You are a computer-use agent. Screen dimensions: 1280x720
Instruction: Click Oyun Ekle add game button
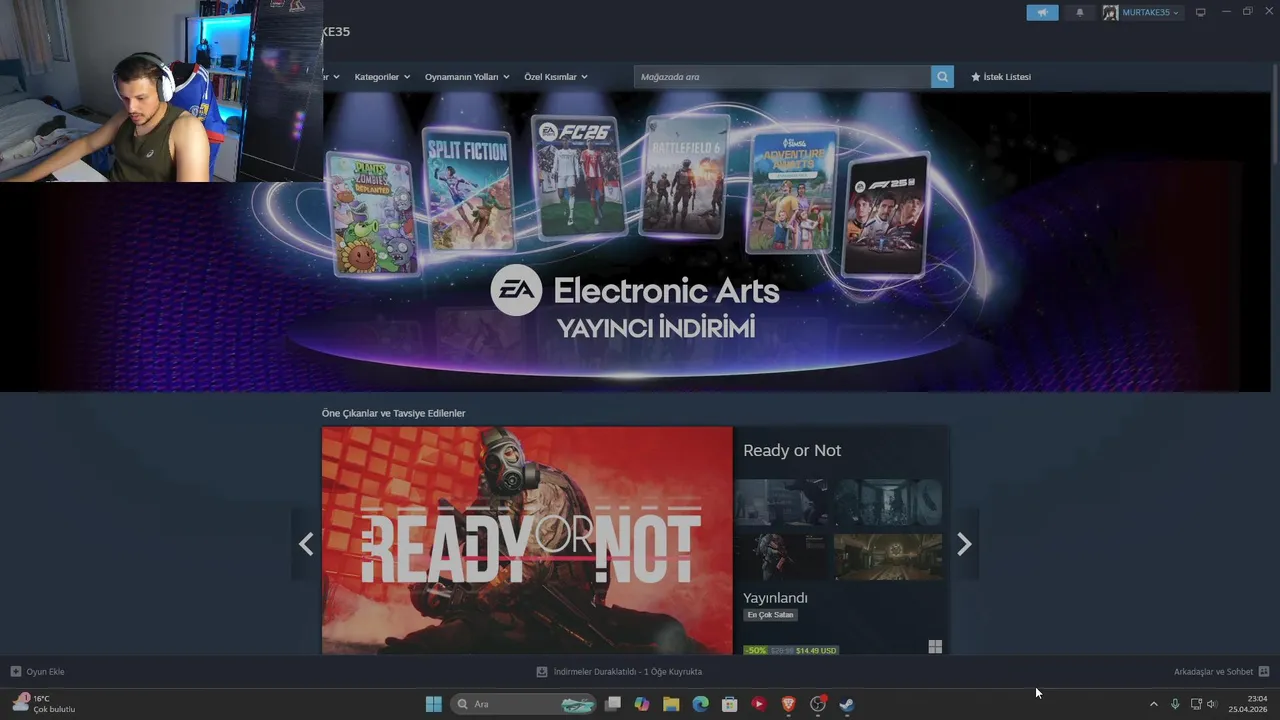[x=38, y=672]
